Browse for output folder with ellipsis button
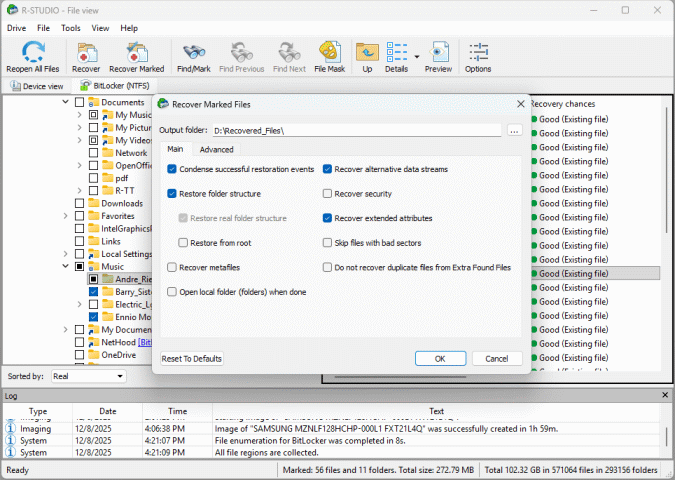Viewport: 675px width, 480px height. [514, 131]
